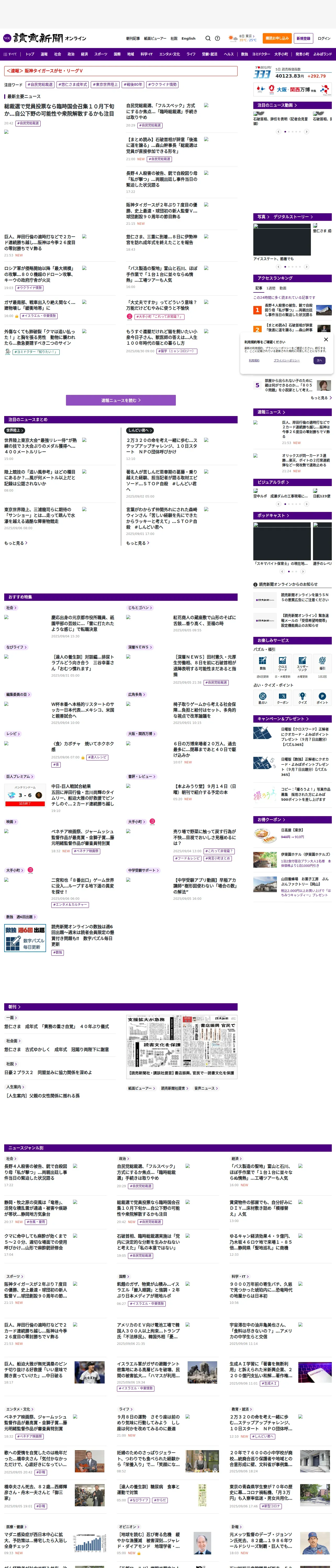The image size is (336, 1568).
Task: Select the スポーツ navigation tab
Action: pyautogui.click(x=101, y=54)
